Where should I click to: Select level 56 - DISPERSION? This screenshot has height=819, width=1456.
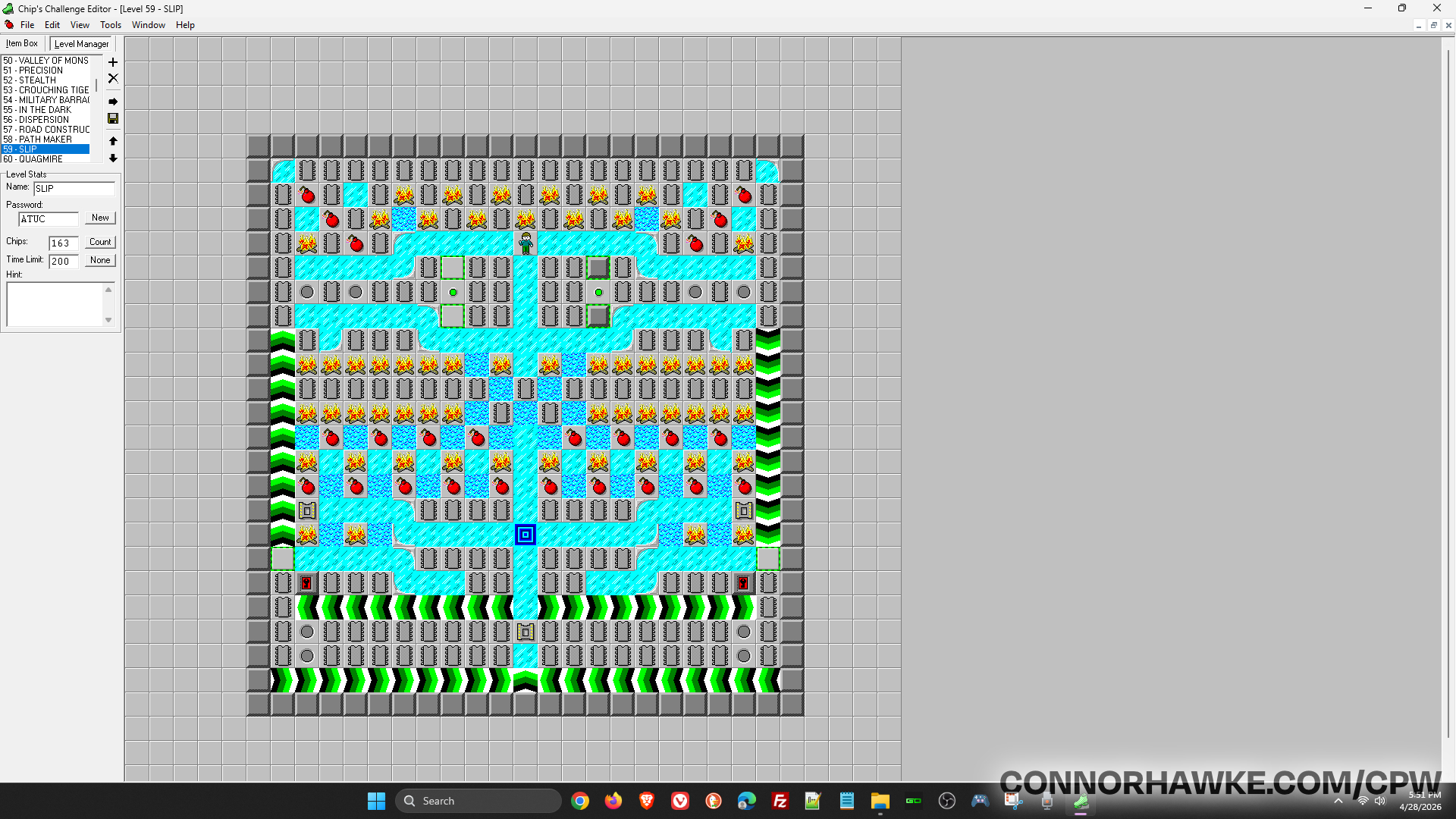point(46,120)
